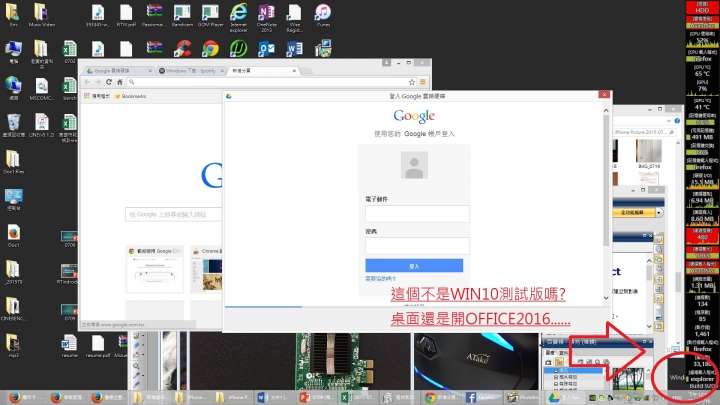The height and width of the screenshot is (405, 720).
Task: Click the Explorer search box for iPhone Picture
Action: pos(645,132)
